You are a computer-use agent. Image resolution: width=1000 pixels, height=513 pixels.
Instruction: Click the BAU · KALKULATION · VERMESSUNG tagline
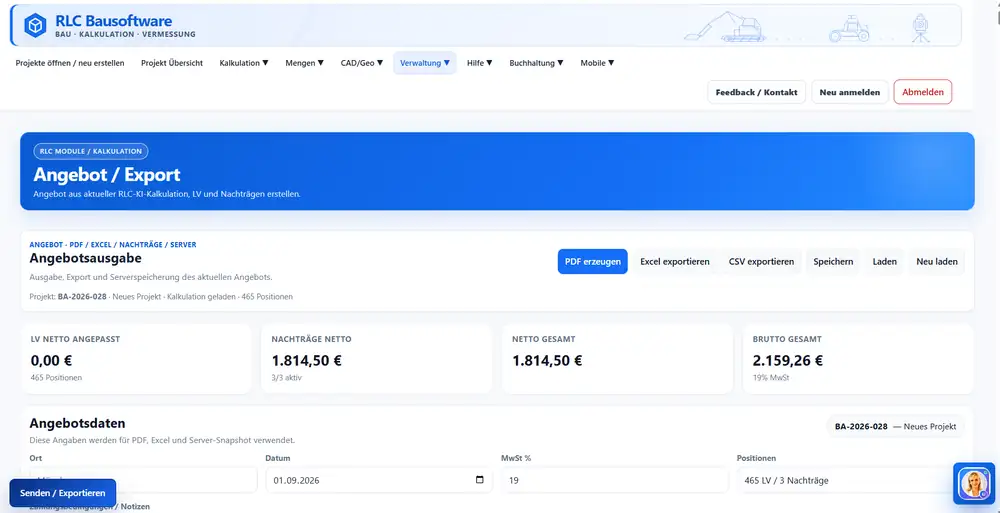(126, 34)
